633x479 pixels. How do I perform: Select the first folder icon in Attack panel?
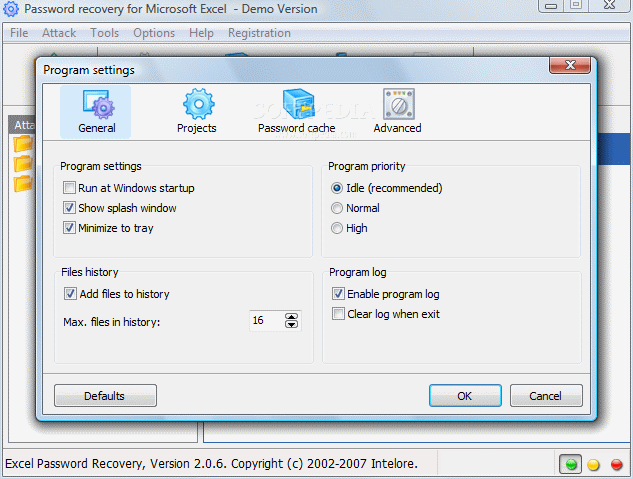23,144
